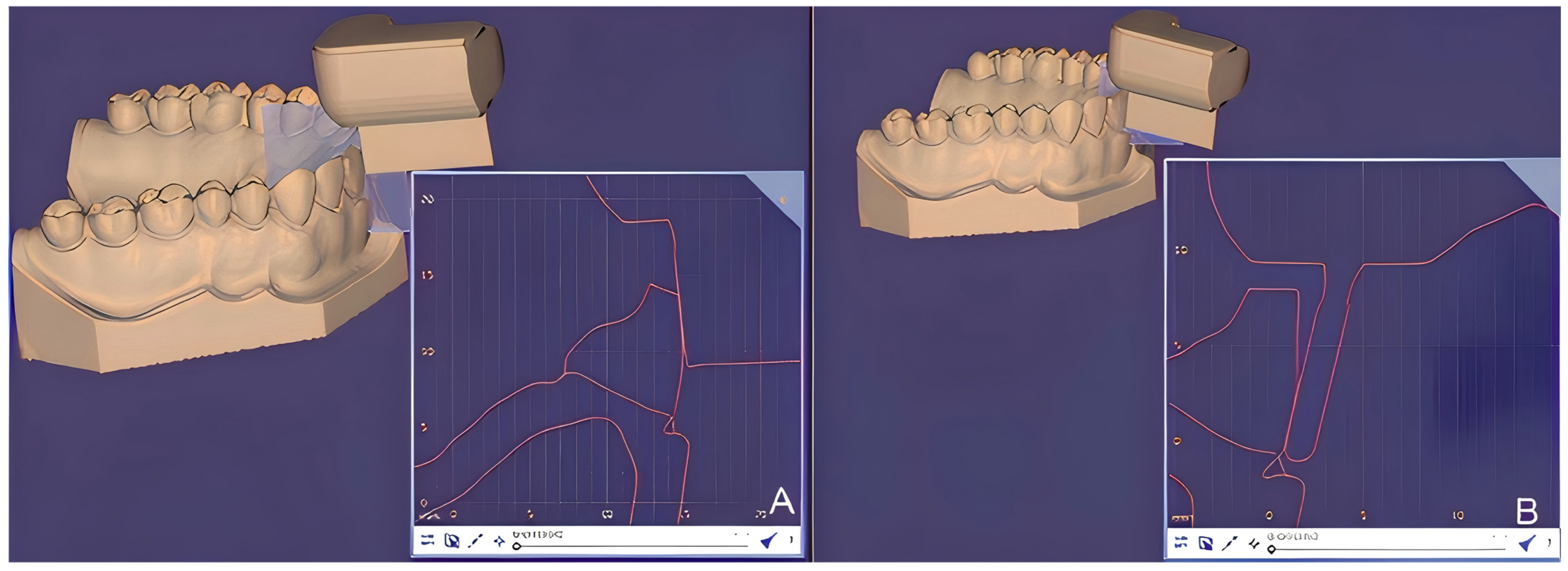The height and width of the screenshot is (571, 1568).
Task: Click the small bracket at panel A toolbar end
Action: pyautogui.click(x=791, y=540)
